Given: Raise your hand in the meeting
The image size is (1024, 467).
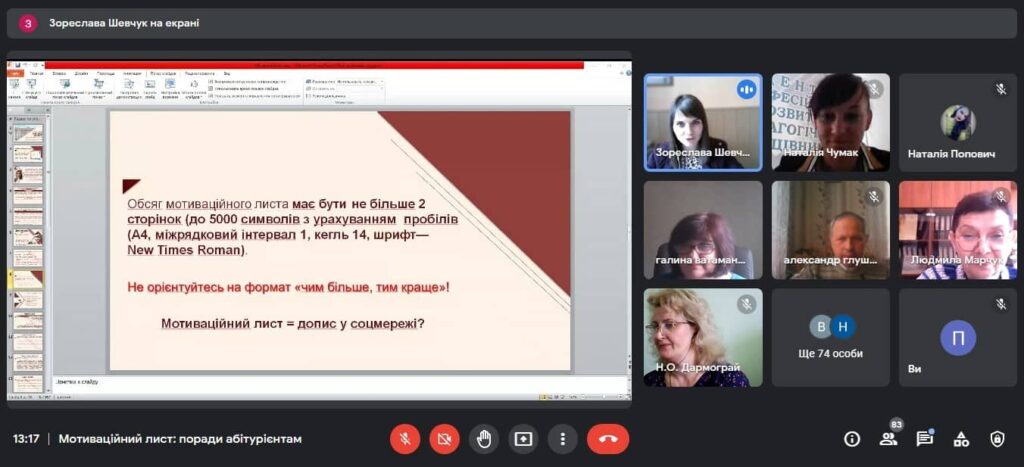Looking at the screenshot, I should click(x=484, y=439).
